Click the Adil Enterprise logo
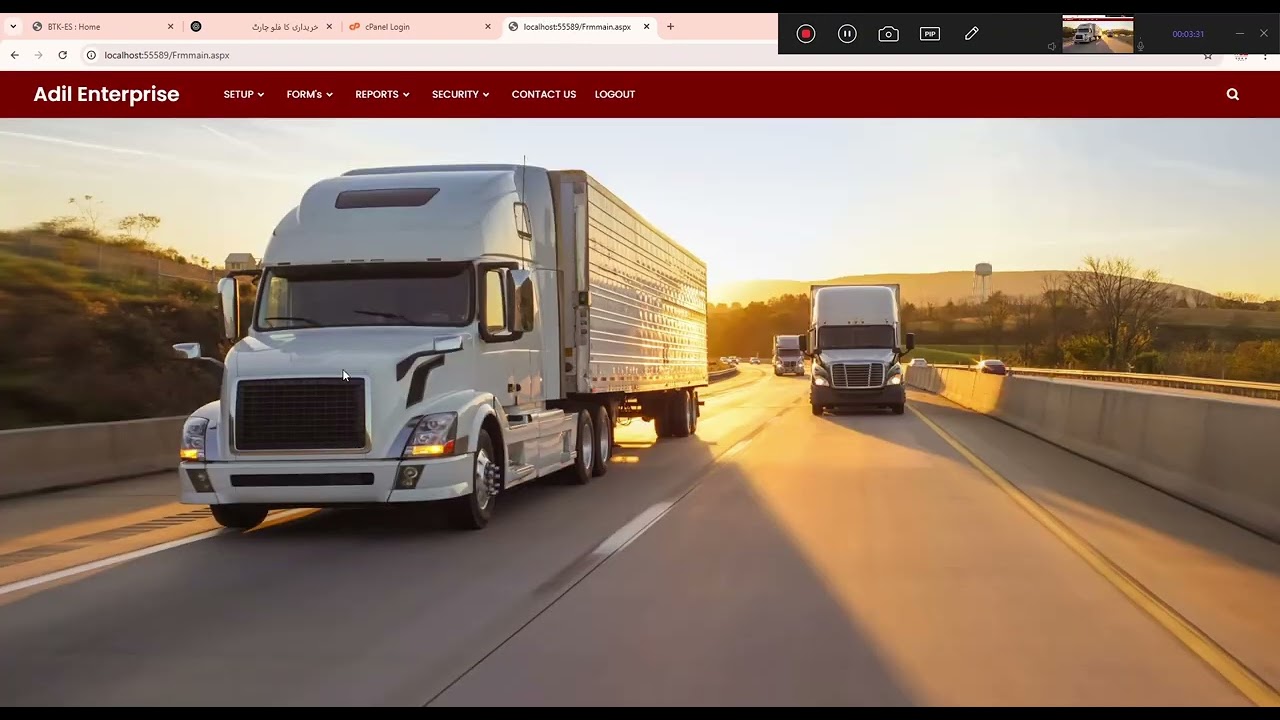The width and height of the screenshot is (1280, 720). [x=106, y=94]
